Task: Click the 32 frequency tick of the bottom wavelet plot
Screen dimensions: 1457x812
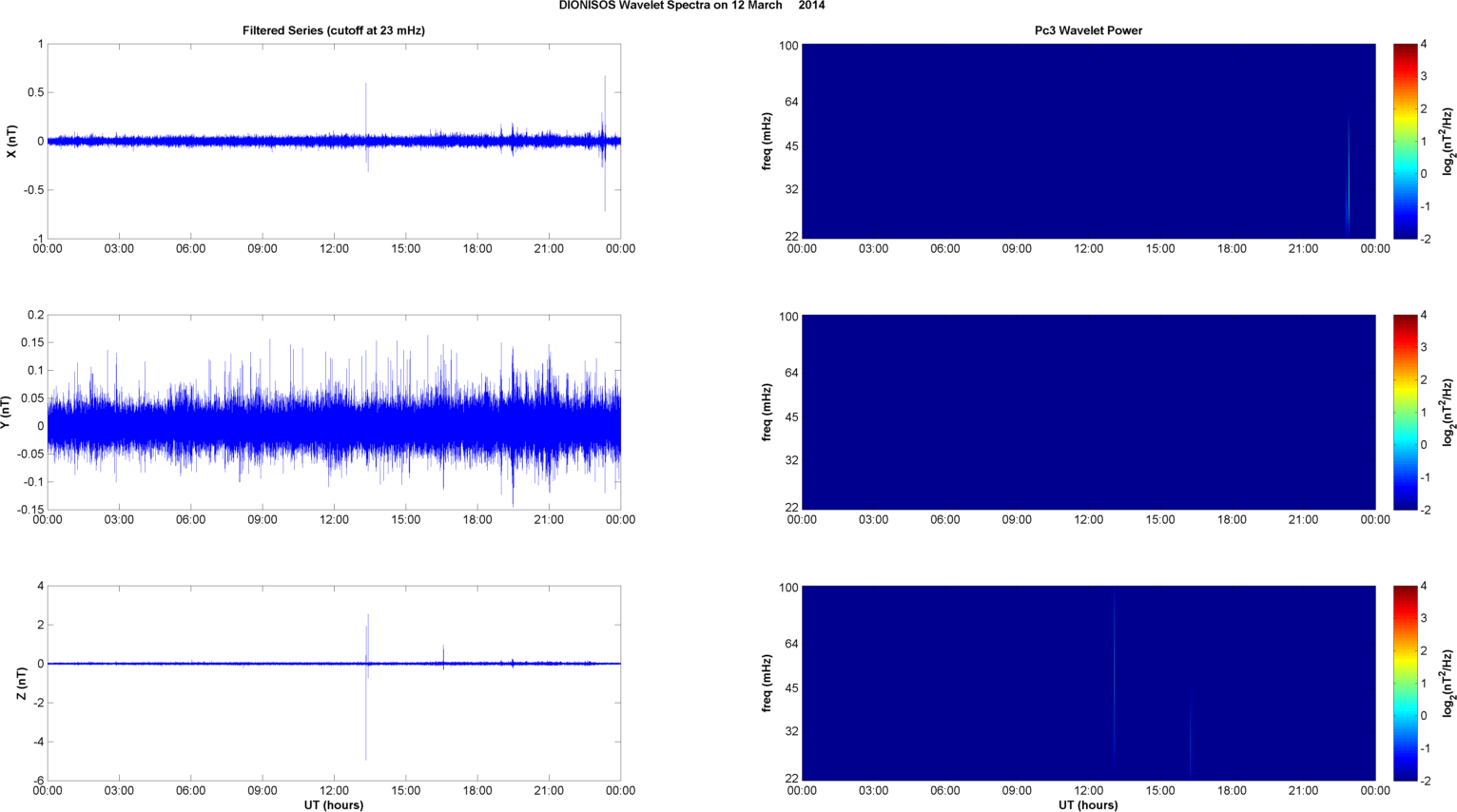Action: (x=791, y=732)
